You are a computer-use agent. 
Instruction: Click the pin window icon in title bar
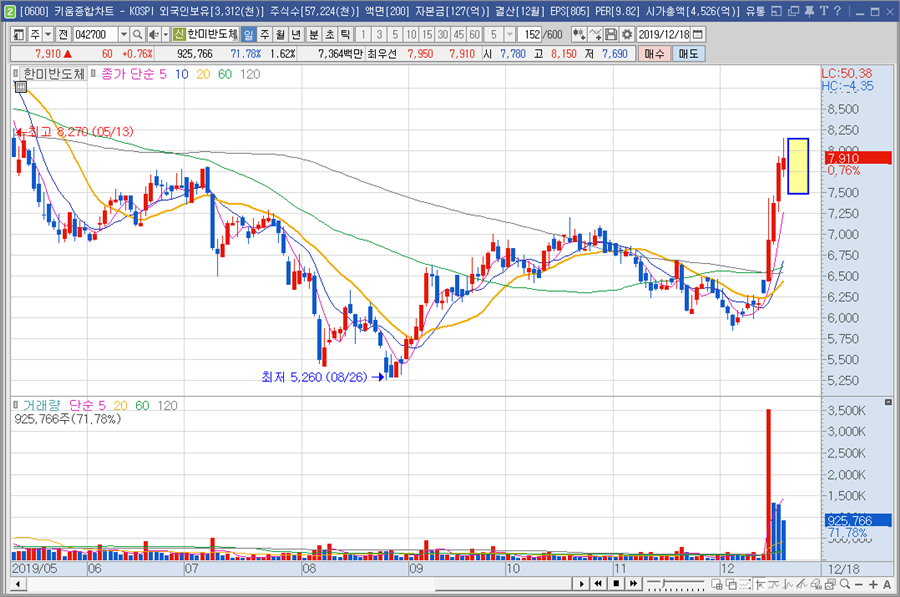[x=809, y=11]
